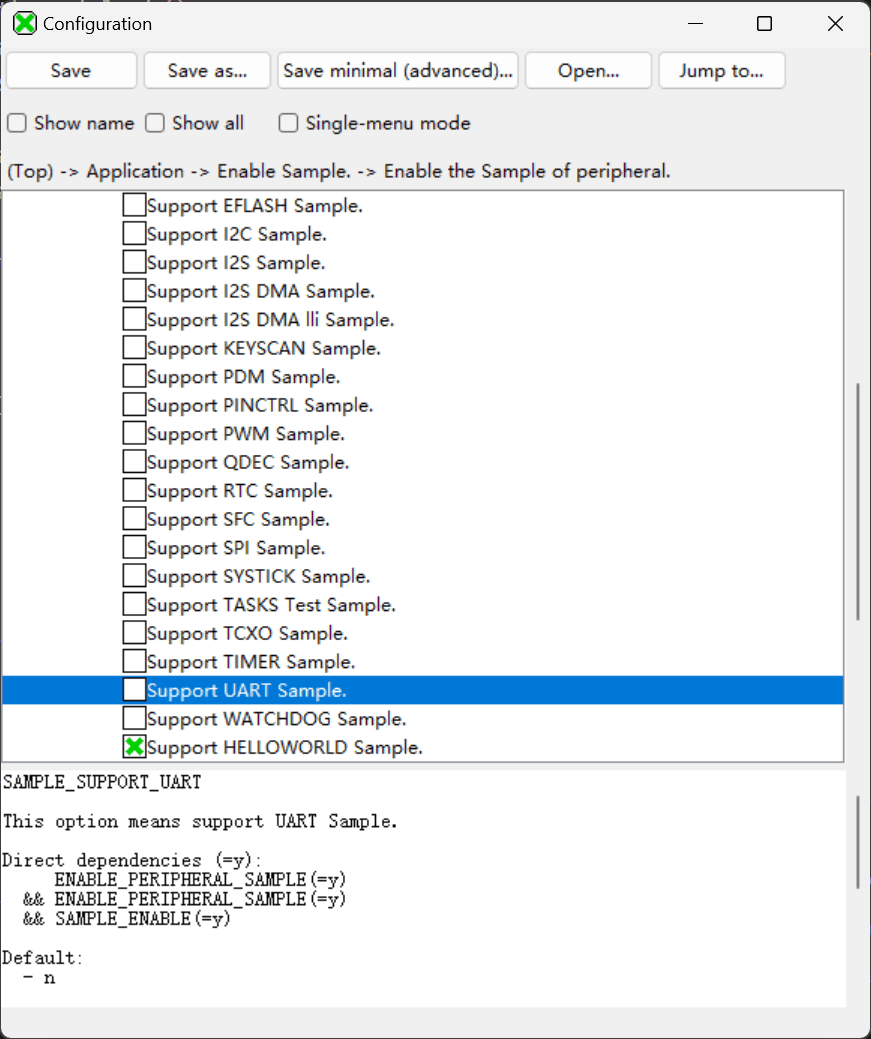Click the option list vertical scrollbar
This screenshot has height=1039, width=871.
(x=856, y=500)
